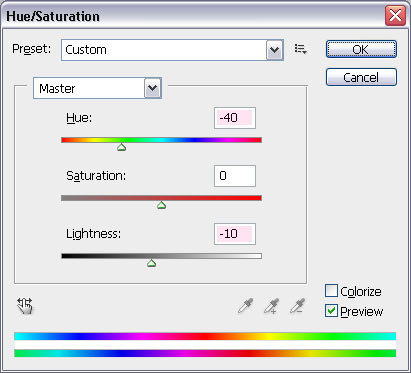411x373 pixels.
Task: Click the Colorize label text
Action: point(361,291)
